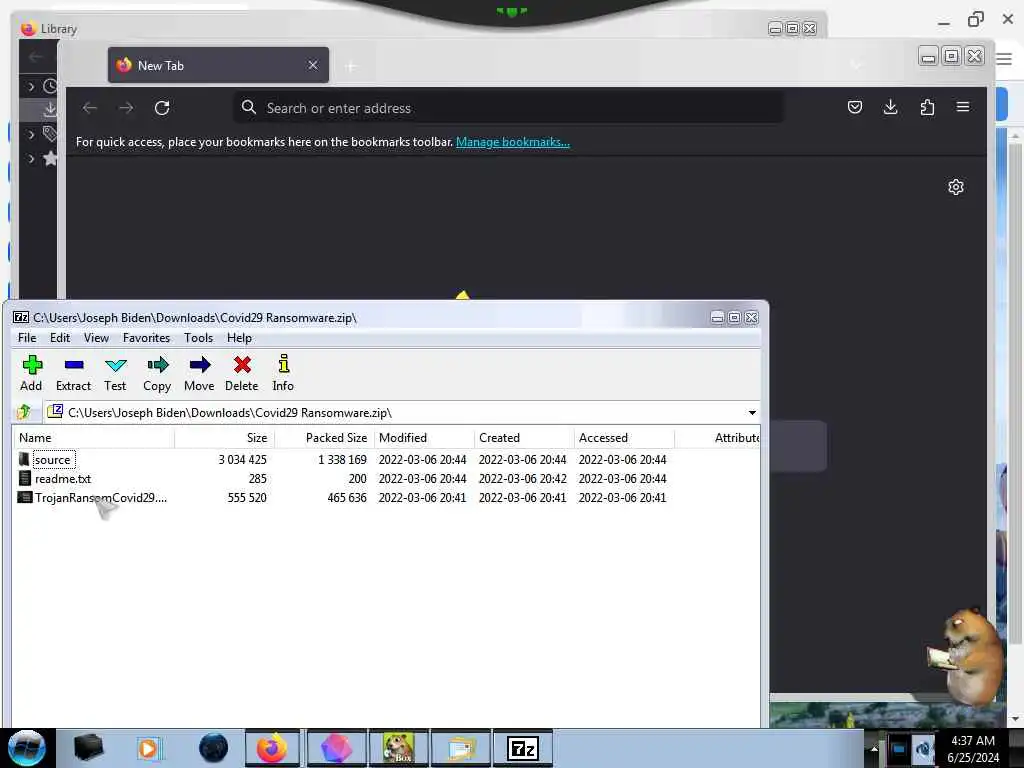Sort by the Modified column header
This screenshot has height=768, width=1024.
[424, 438]
